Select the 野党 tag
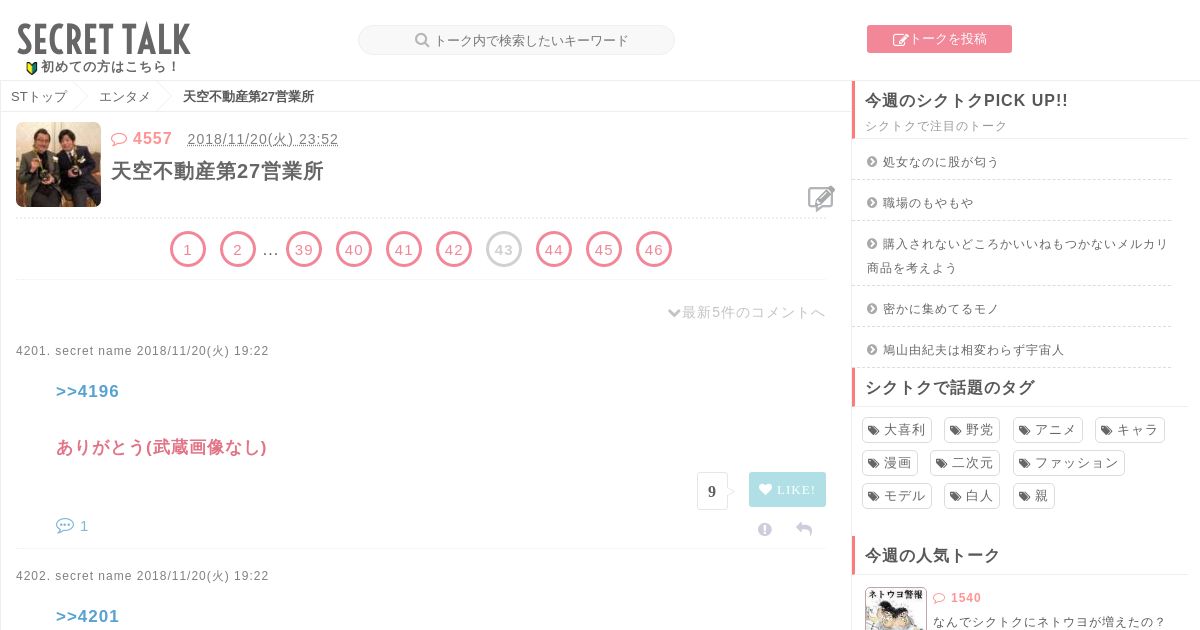 point(972,430)
